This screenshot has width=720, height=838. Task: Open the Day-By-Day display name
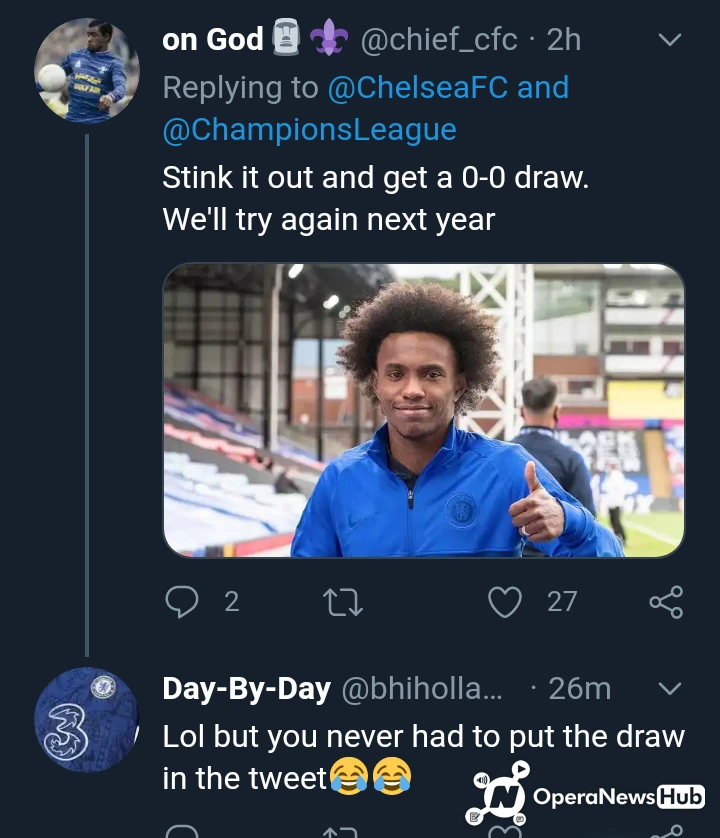246,689
